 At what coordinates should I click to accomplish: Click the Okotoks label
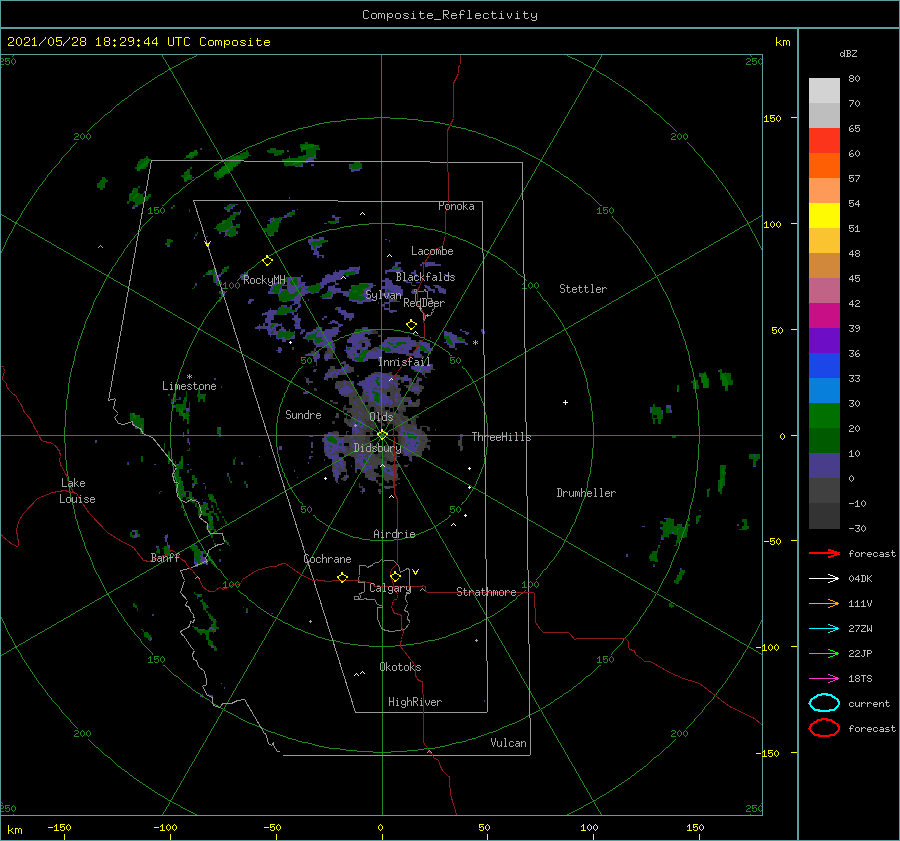[400, 667]
